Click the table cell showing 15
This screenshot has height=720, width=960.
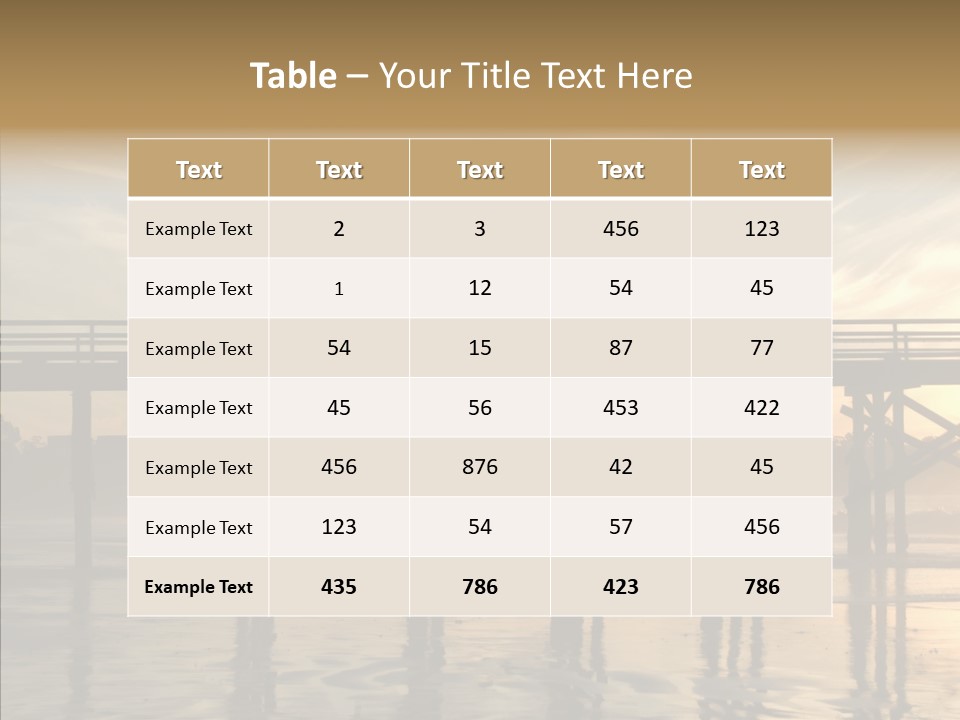pos(480,348)
